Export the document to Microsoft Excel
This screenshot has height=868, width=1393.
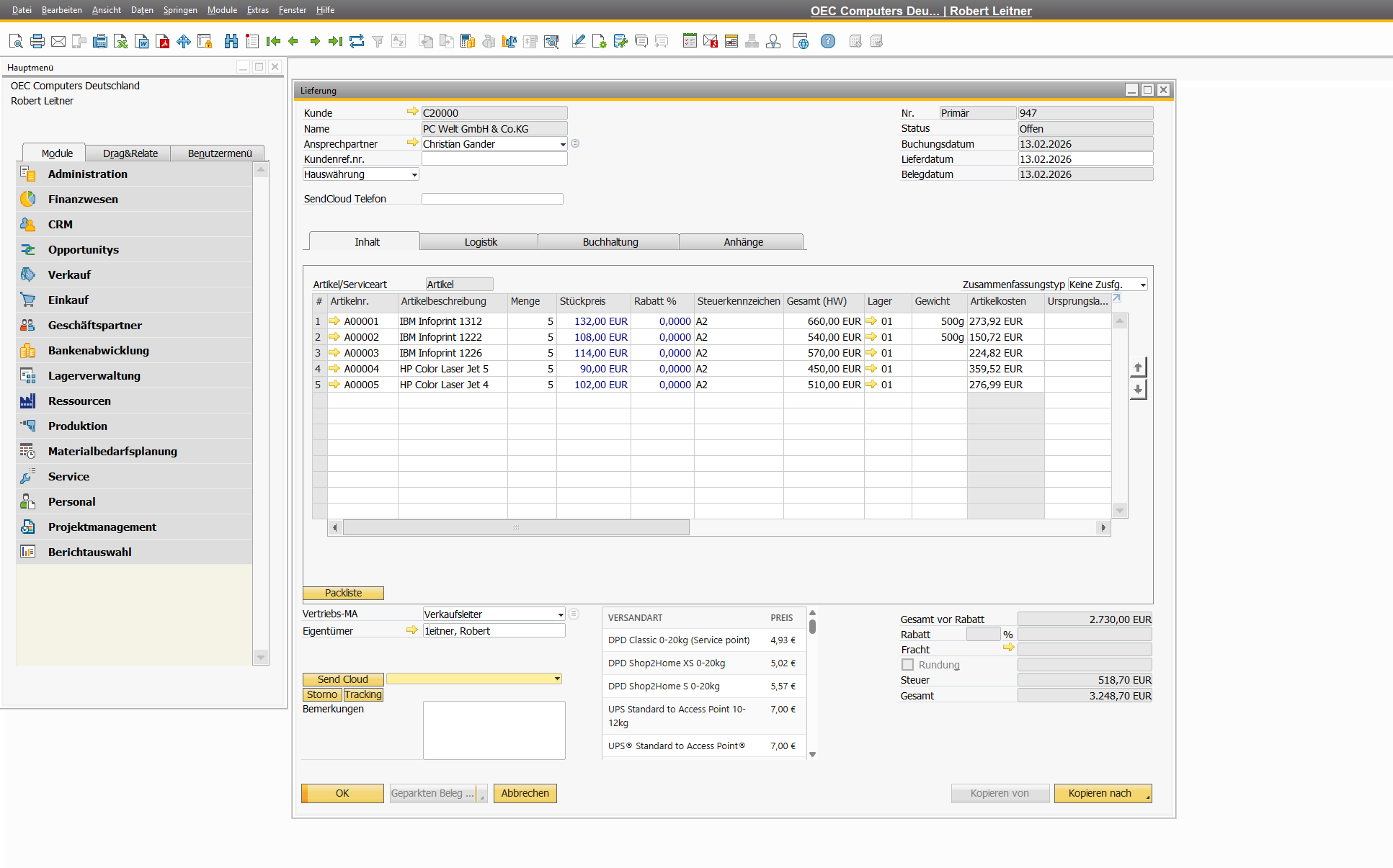coord(120,41)
